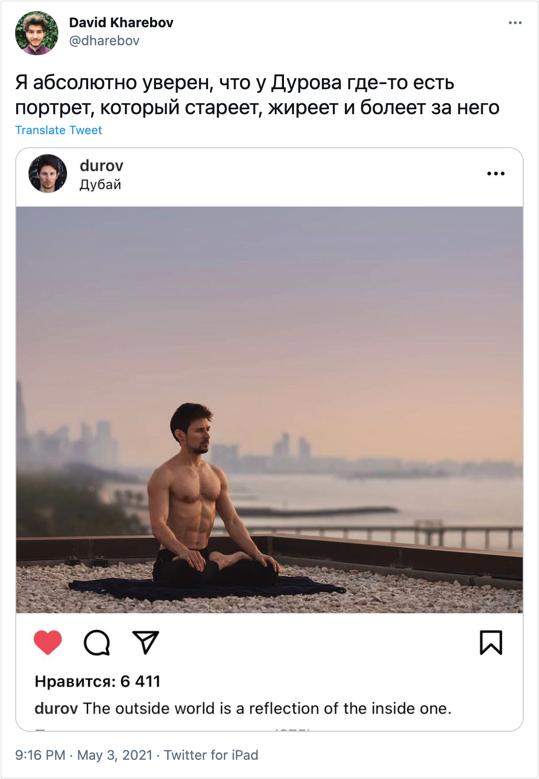This screenshot has height=779, width=539.
Task: Click the Translate Tweet link
Action: coord(59,130)
